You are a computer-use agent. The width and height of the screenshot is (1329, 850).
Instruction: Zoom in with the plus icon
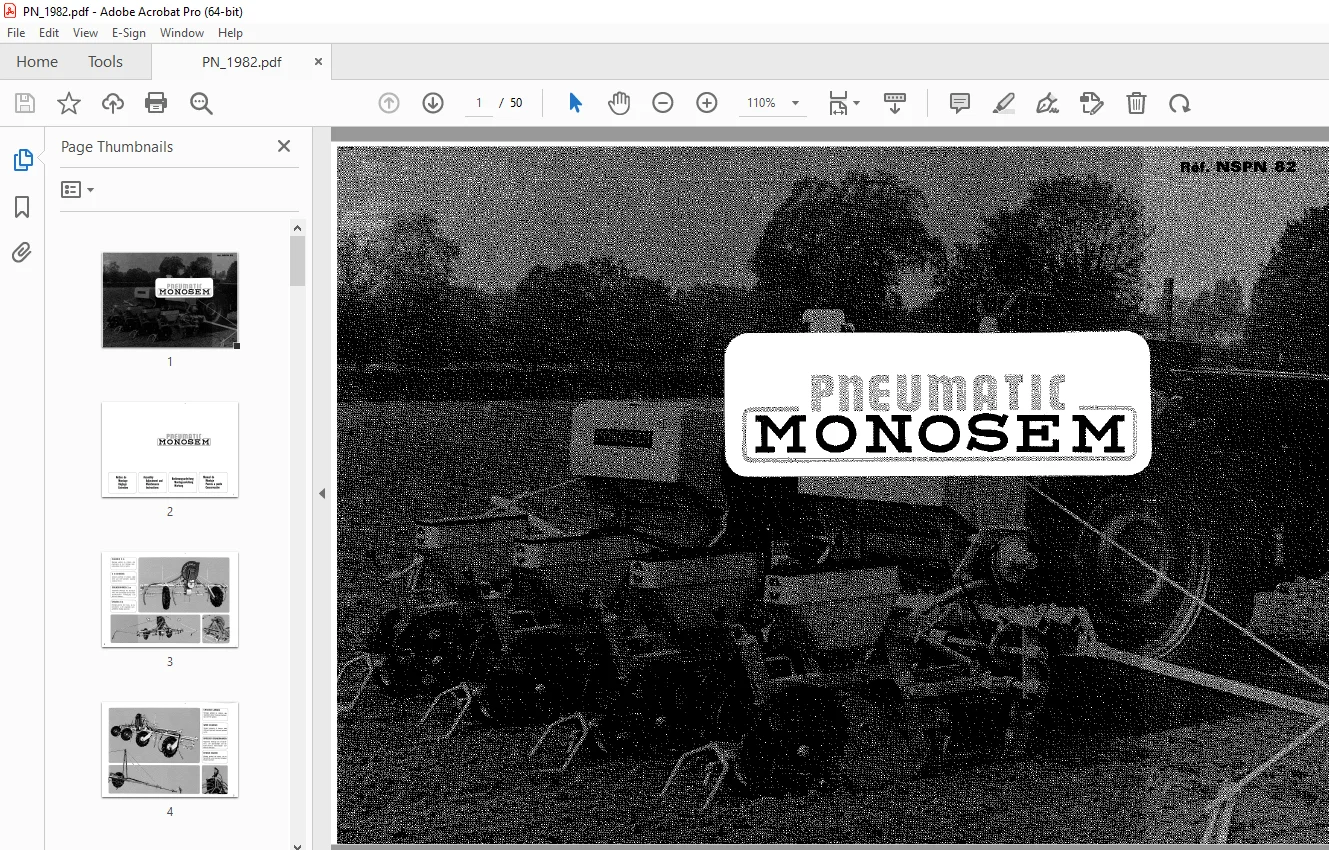coord(707,103)
